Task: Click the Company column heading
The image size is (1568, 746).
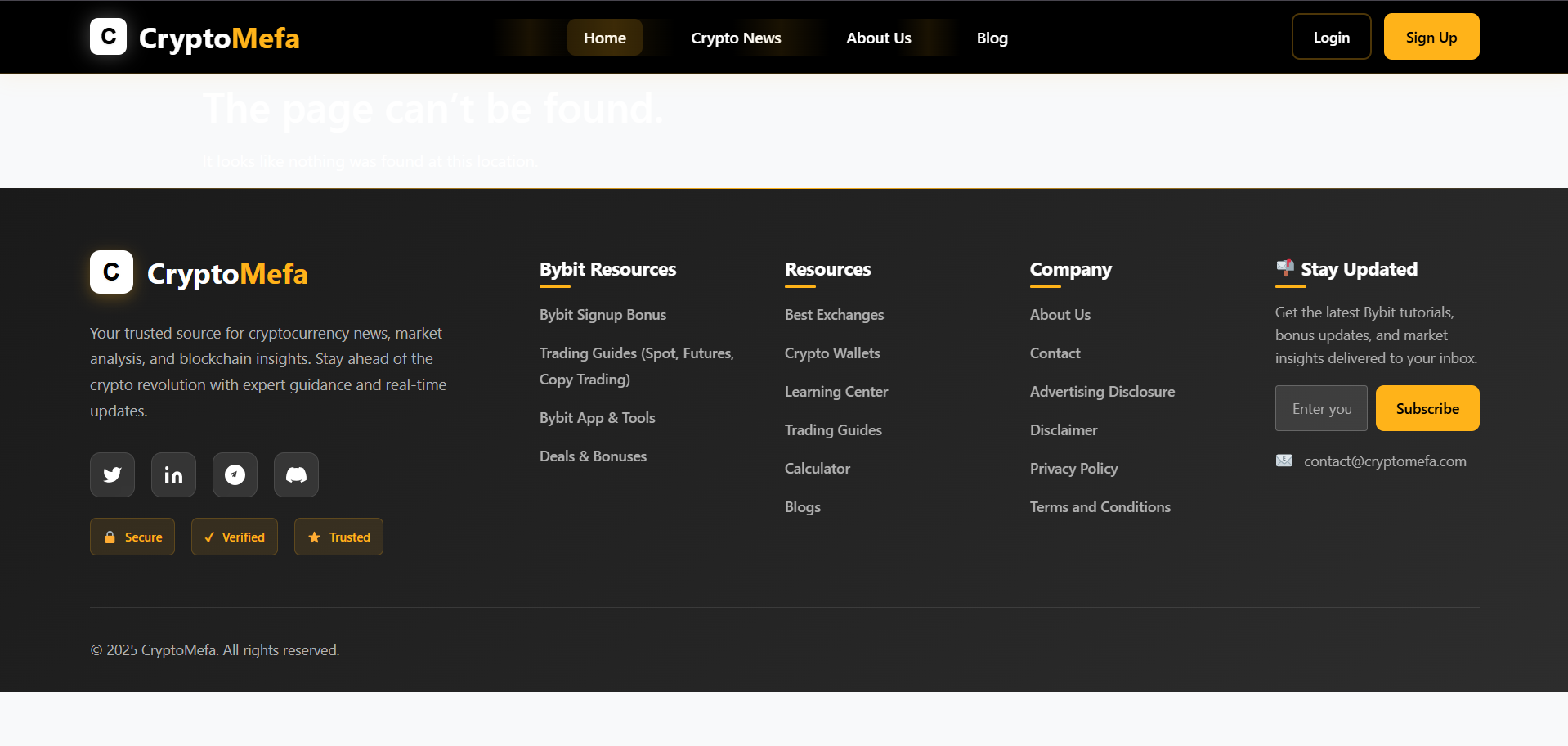Action: [1071, 269]
